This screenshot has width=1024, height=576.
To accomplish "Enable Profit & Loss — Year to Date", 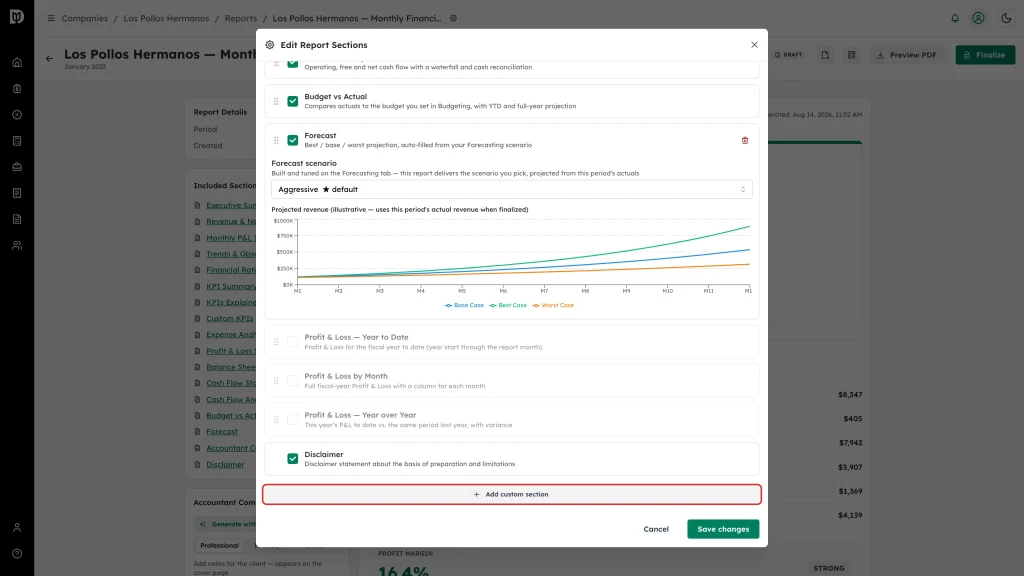I will click(x=293, y=342).
